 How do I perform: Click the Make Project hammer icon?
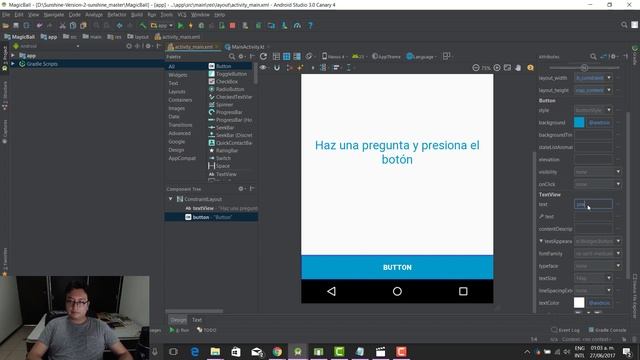click(142, 25)
